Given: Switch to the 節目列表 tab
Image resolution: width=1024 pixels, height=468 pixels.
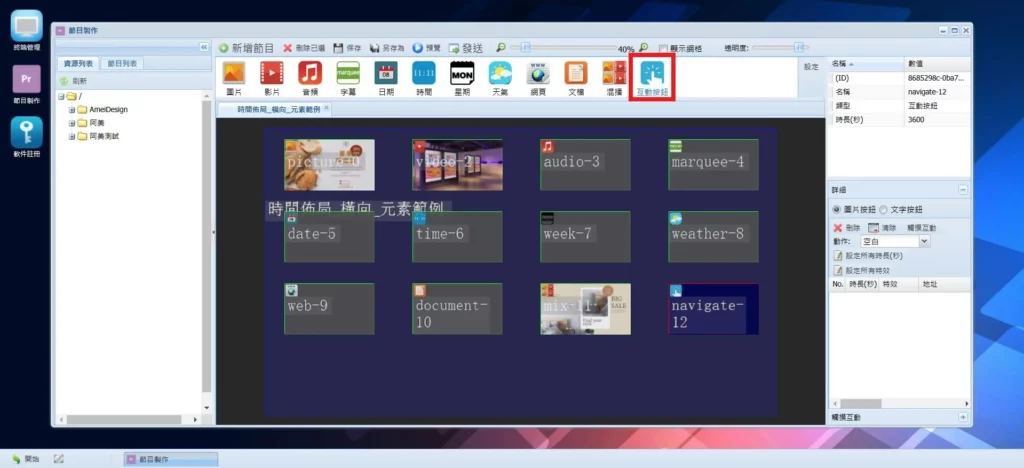Looking at the screenshot, I should (125, 64).
